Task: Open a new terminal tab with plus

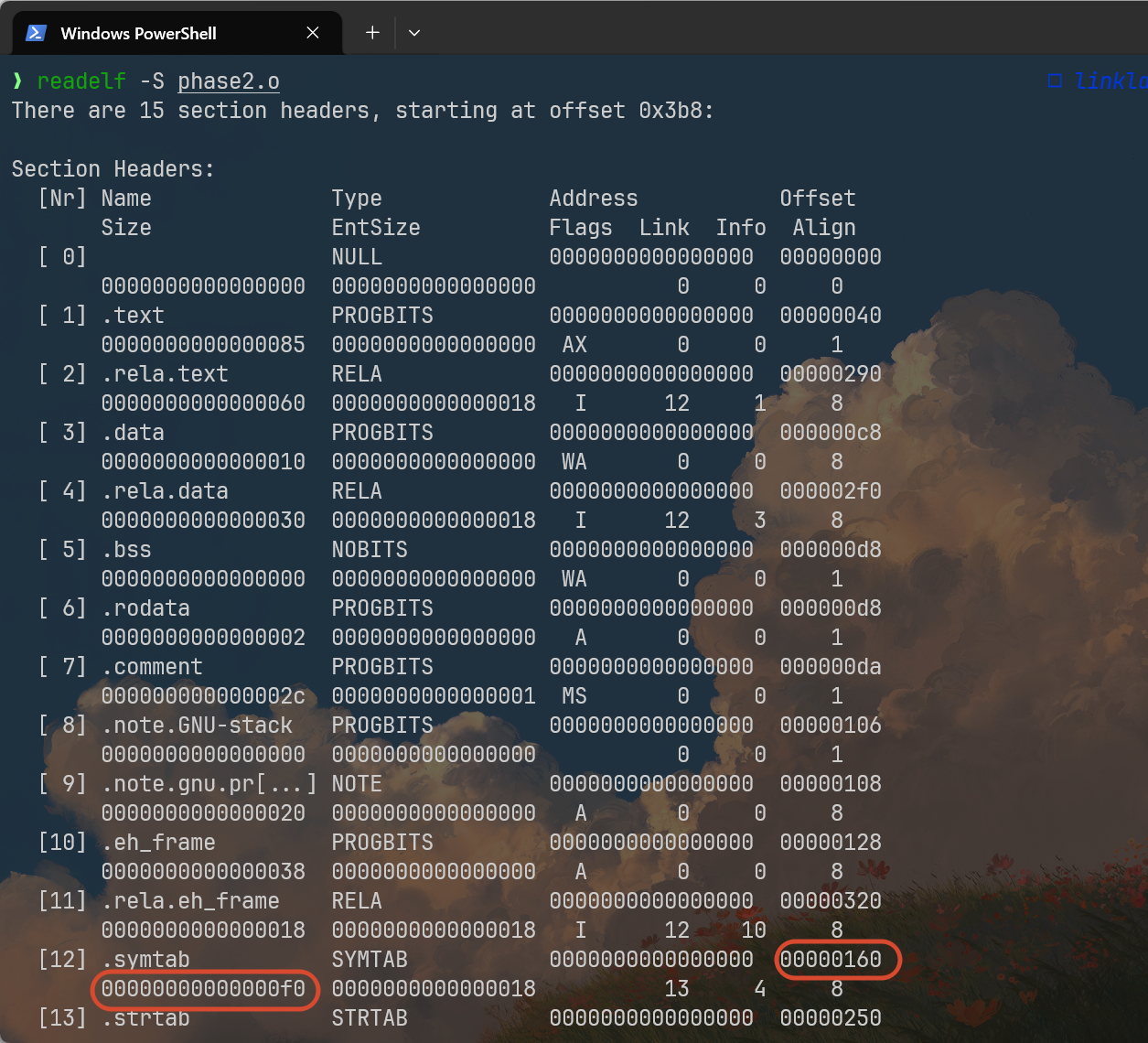Action: click(372, 33)
